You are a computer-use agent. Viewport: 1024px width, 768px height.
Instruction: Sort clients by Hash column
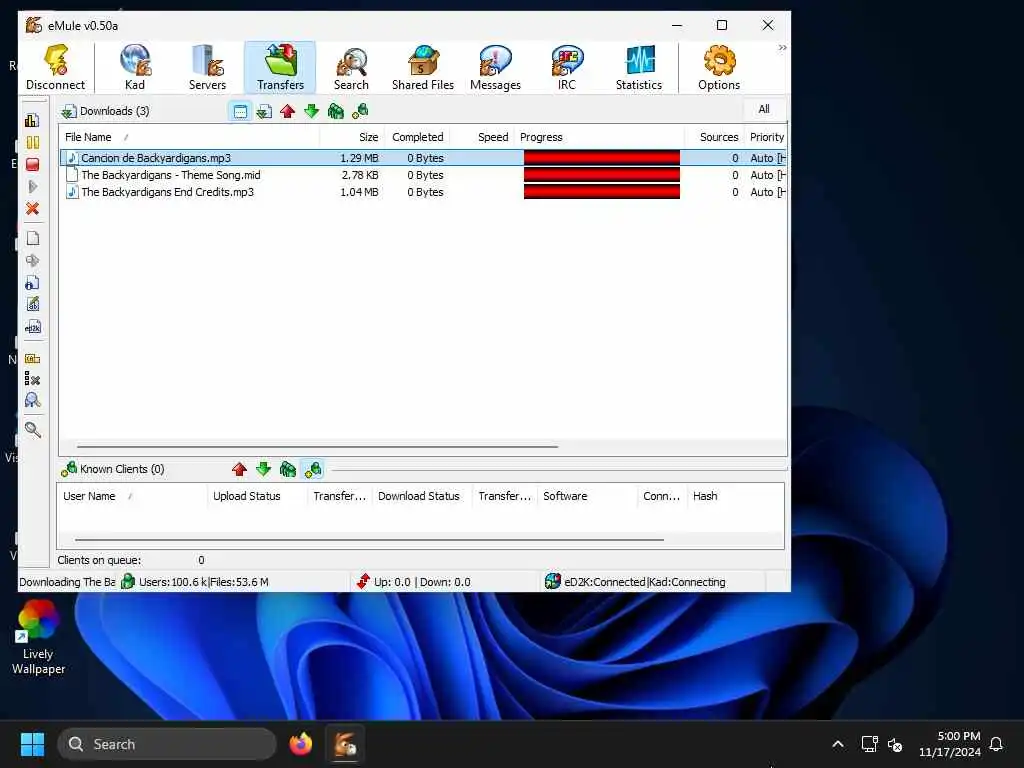735,496
